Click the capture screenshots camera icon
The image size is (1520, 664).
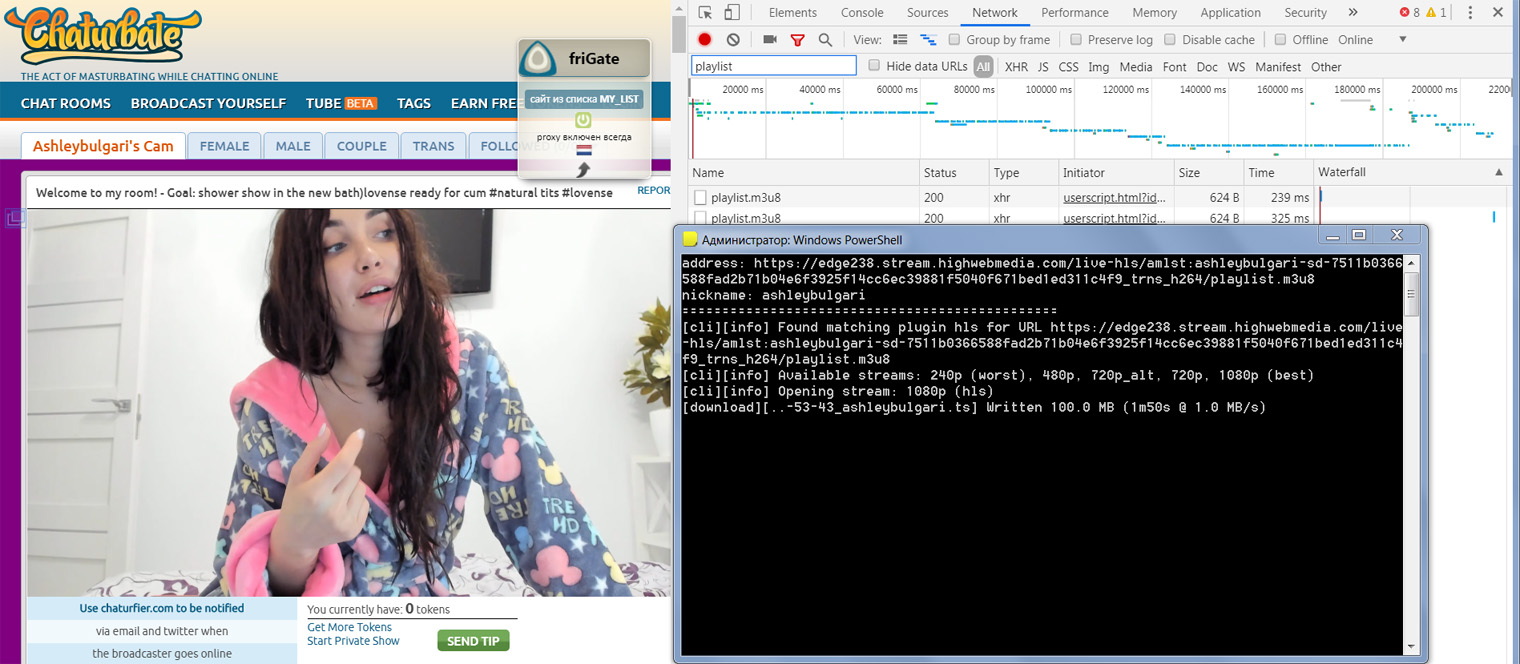coord(769,40)
